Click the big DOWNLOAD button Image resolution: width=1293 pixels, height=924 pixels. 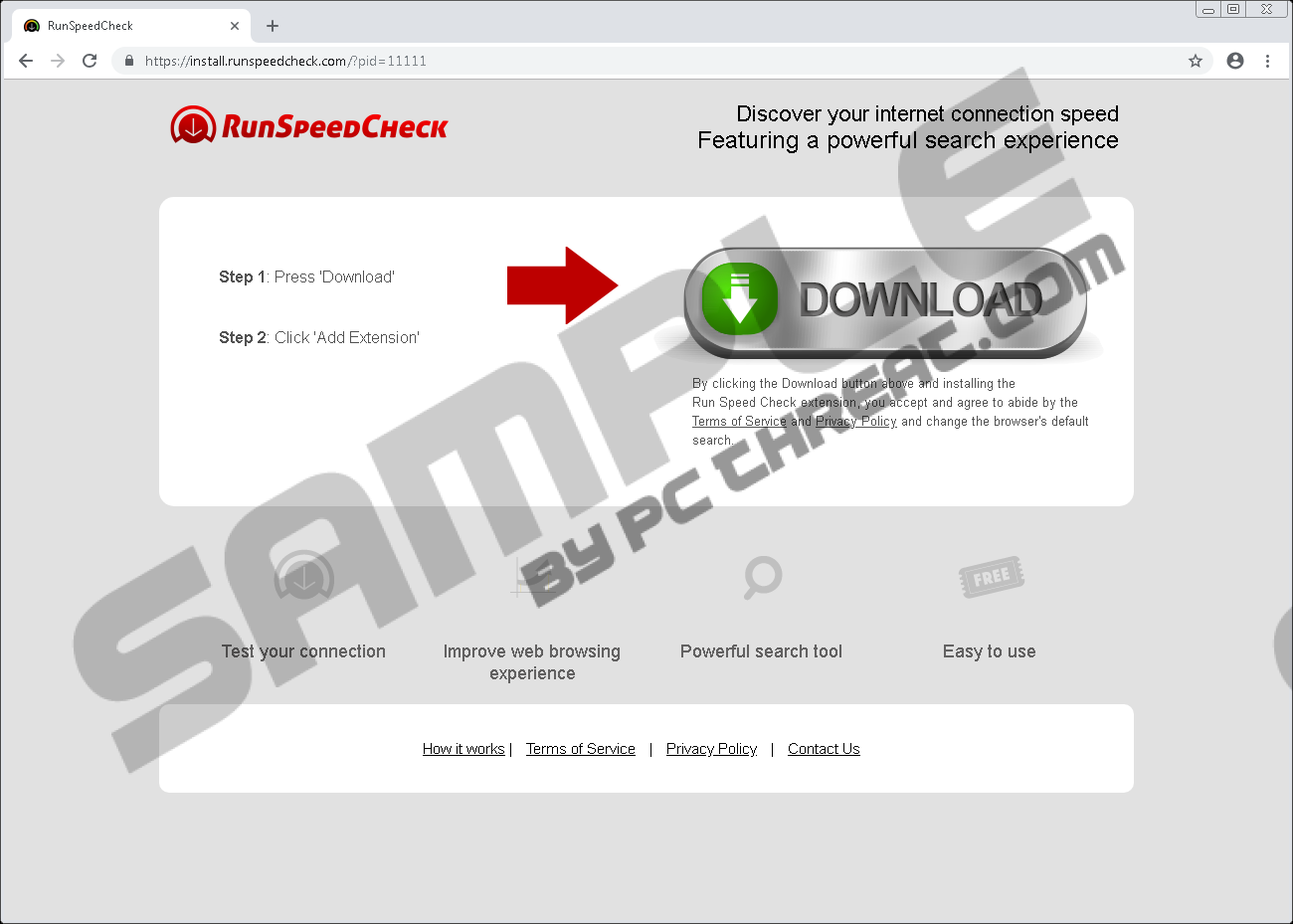[x=885, y=302]
